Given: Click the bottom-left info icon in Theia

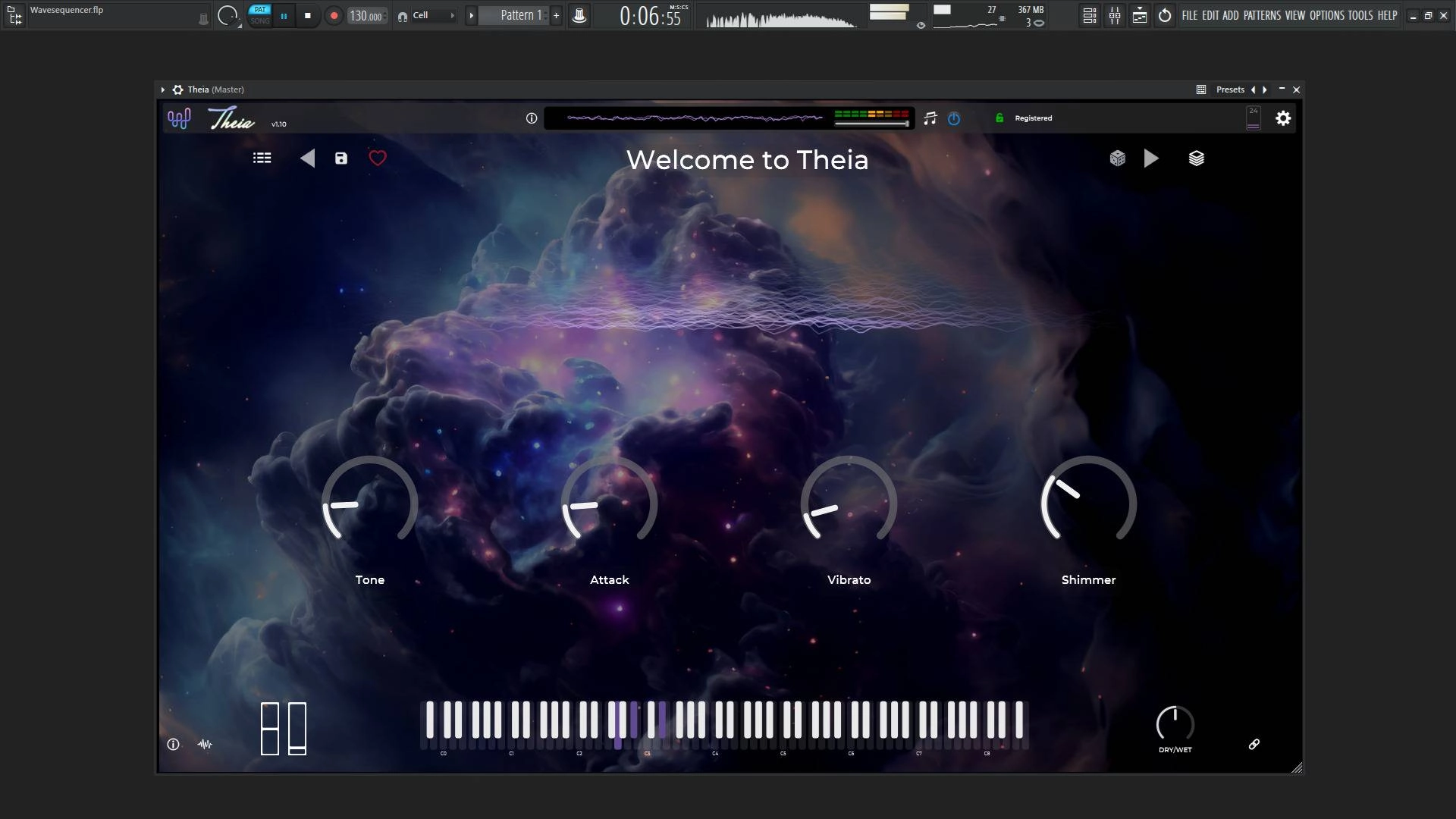Looking at the screenshot, I should [x=173, y=745].
